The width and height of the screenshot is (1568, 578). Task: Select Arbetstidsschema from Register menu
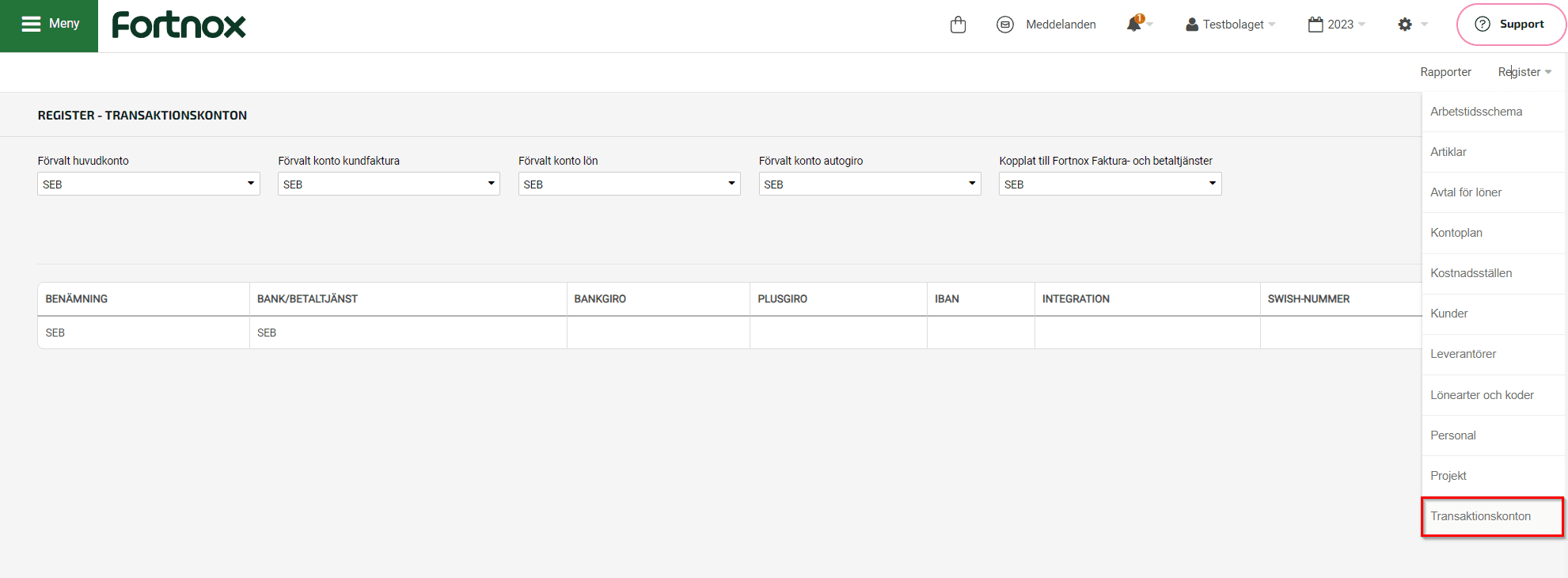pos(1493,112)
